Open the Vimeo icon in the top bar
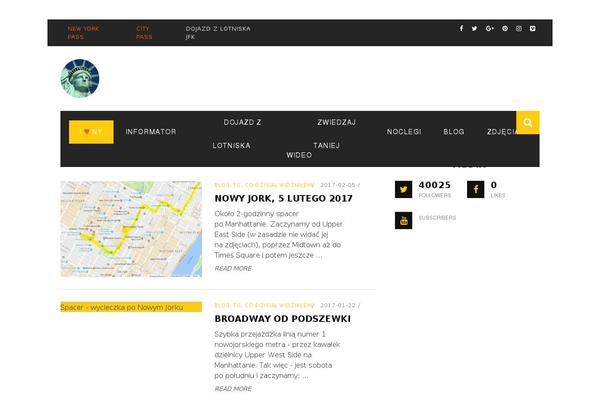Screen dimensions: 600x400 tap(533, 28)
